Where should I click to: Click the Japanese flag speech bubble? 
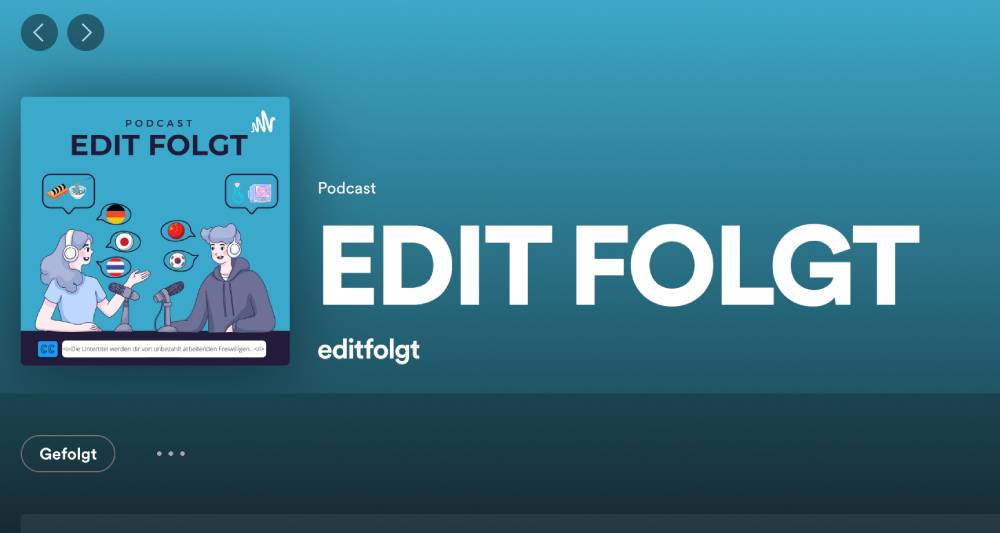123,242
